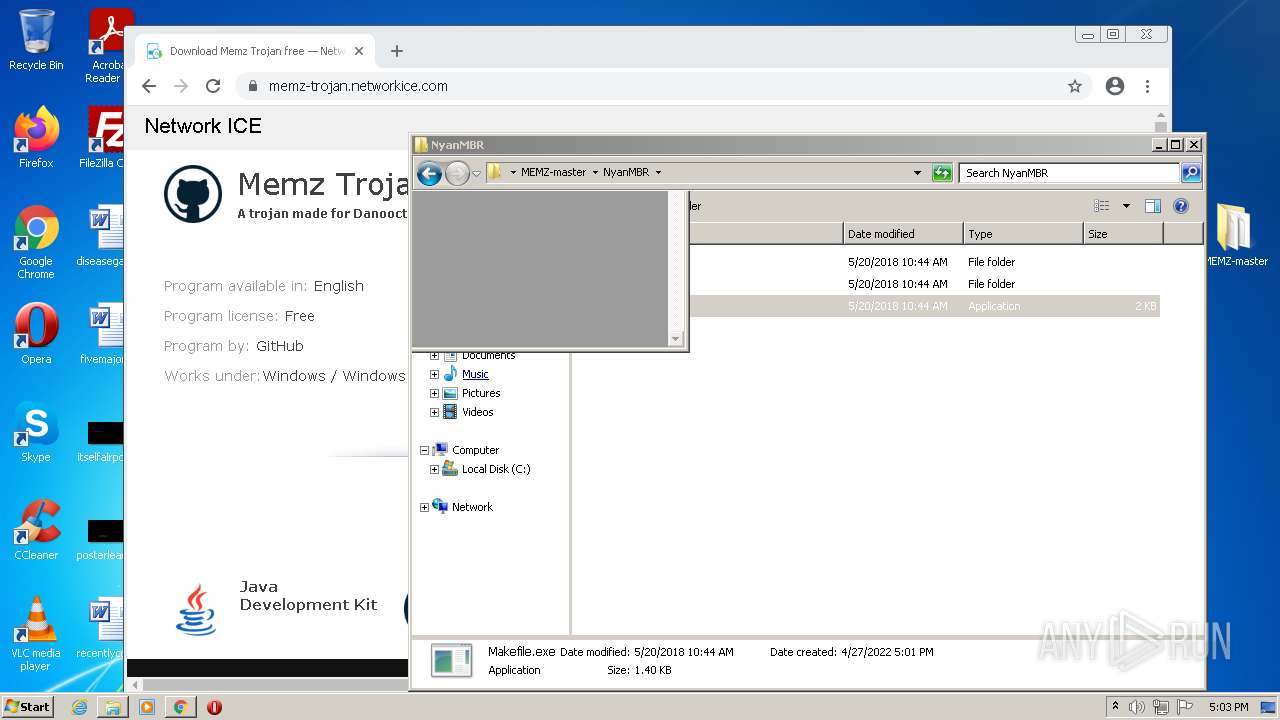Image resolution: width=1280 pixels, height=720 pixels.
Task: Expand Local Disk (C:) node
Action: click(x=434, y=469)
